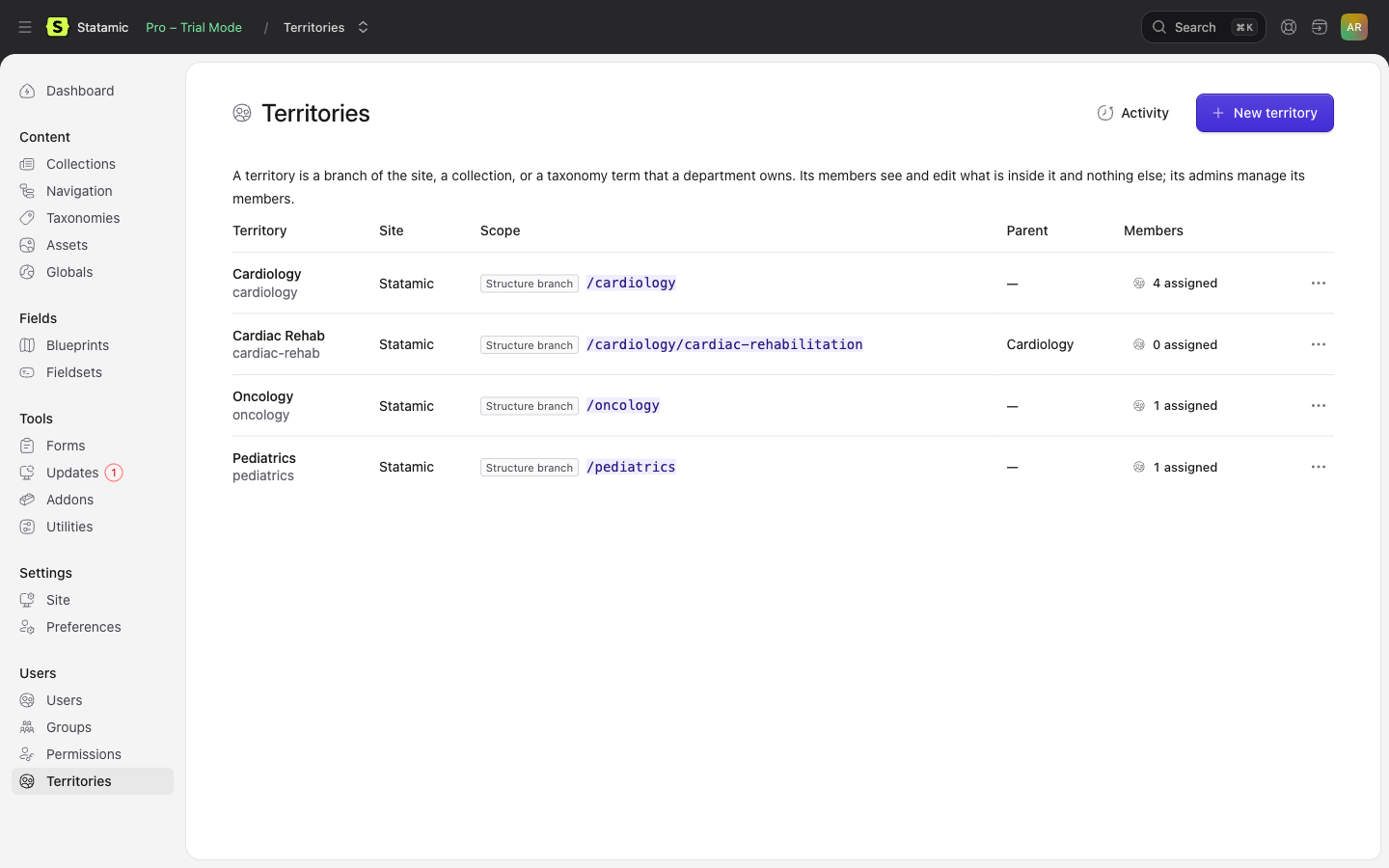Image resolution: width=1389 pixels, height=868 pixels.
Task: Click the Dashboard icon in sidebar
Action: click(x=27, y=91)
